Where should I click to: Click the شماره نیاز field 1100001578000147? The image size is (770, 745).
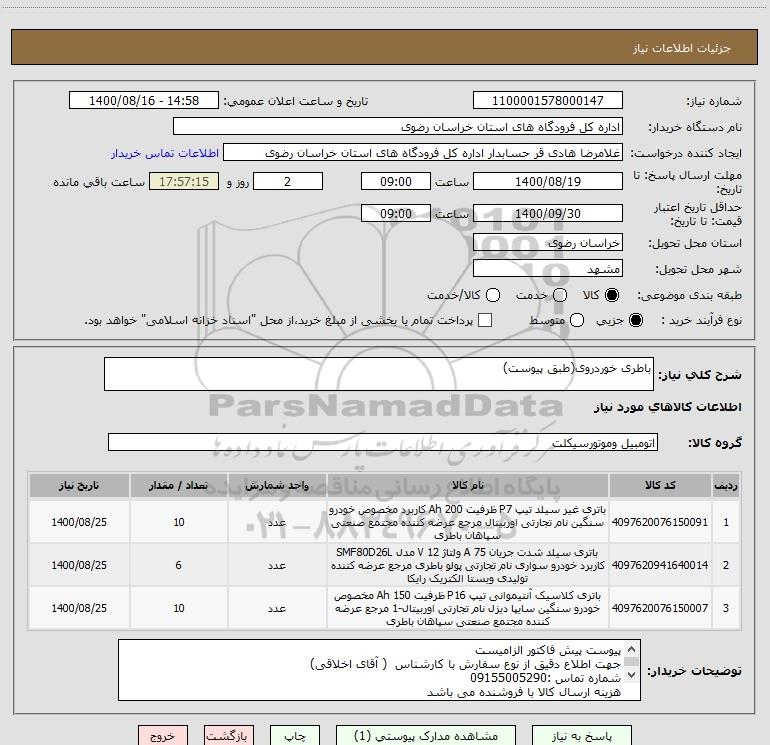548,100
